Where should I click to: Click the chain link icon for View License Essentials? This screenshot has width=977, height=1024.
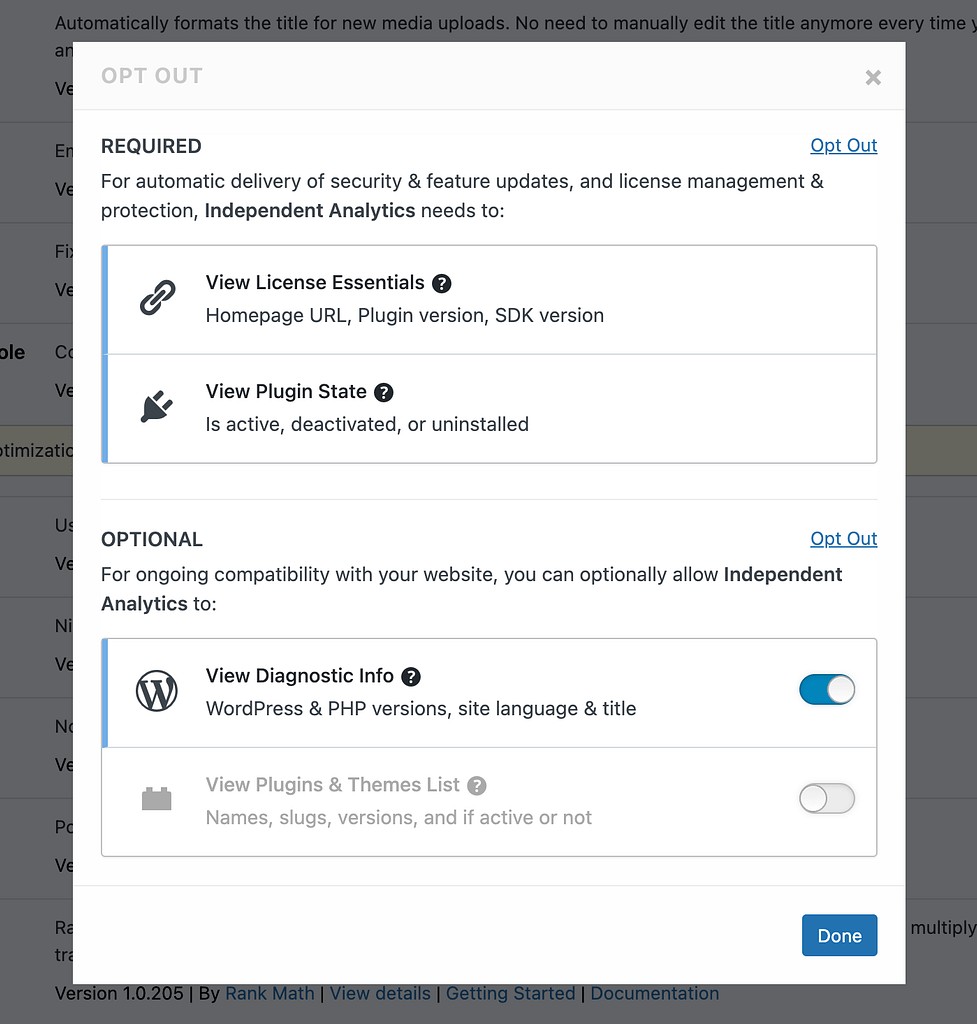pos(156,298)
